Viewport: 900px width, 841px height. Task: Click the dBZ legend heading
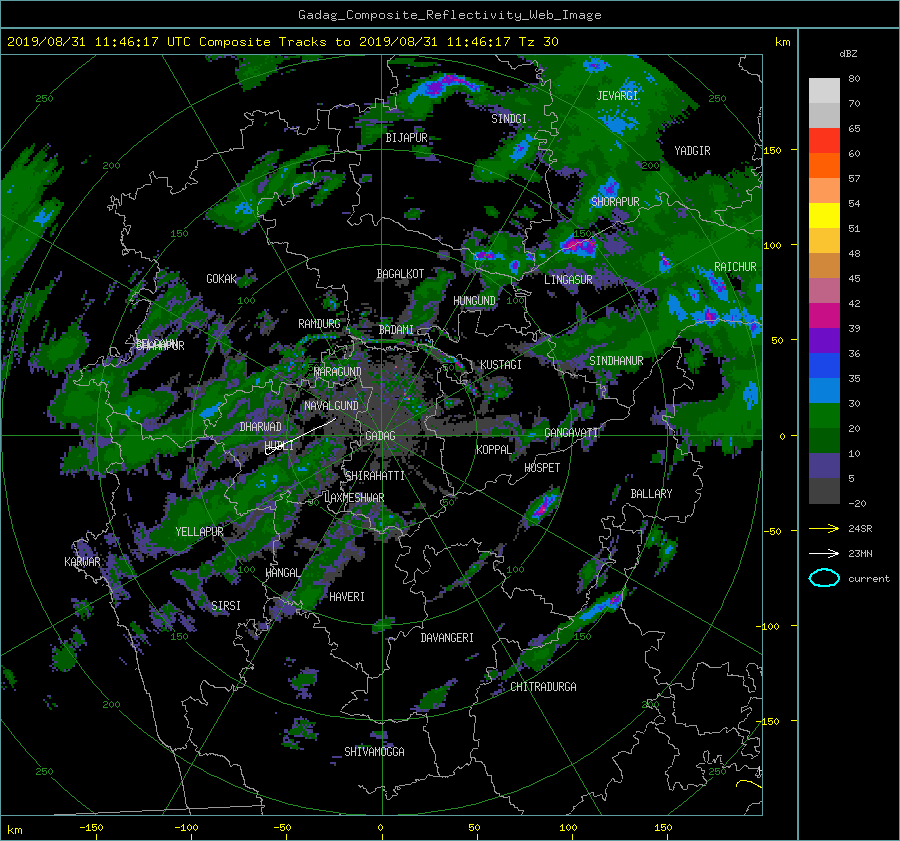click(x=848, y=54)
